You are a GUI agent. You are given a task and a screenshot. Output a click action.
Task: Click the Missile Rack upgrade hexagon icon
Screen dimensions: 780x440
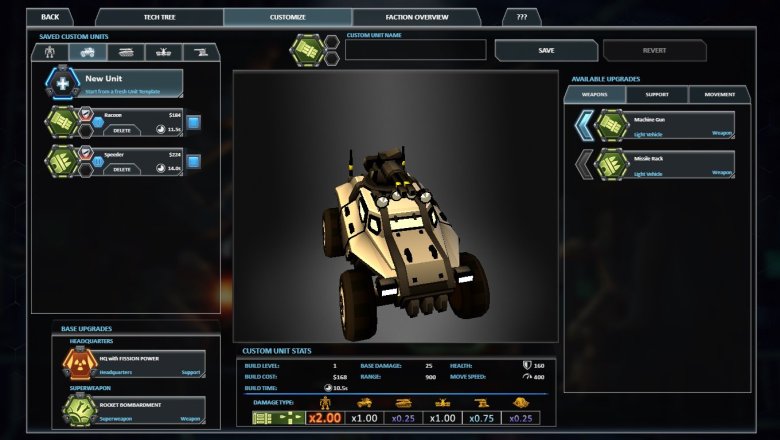(x=612, y=164)
